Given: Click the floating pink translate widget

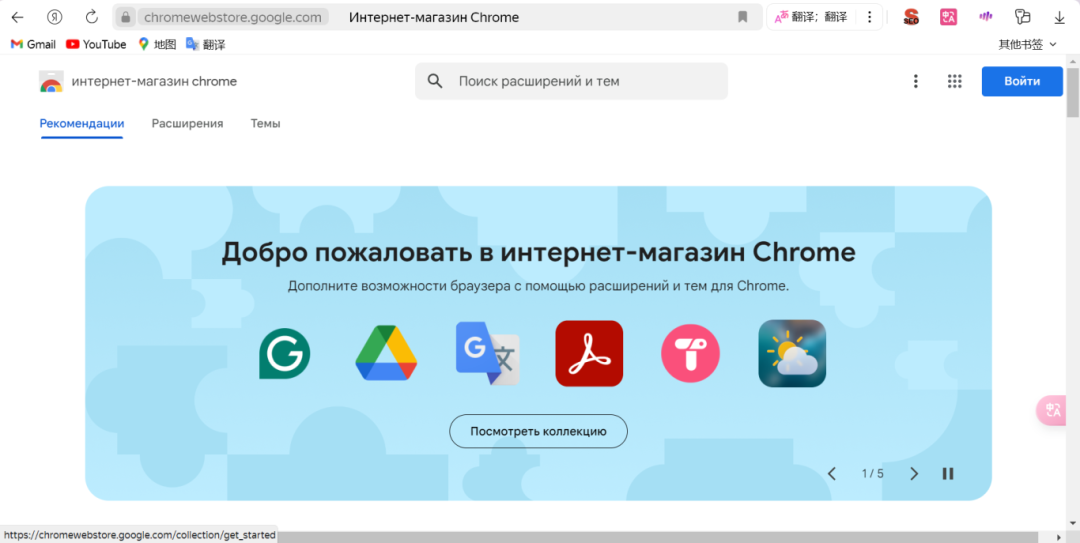Looking at the screenshot, I should coord(1052,411).
